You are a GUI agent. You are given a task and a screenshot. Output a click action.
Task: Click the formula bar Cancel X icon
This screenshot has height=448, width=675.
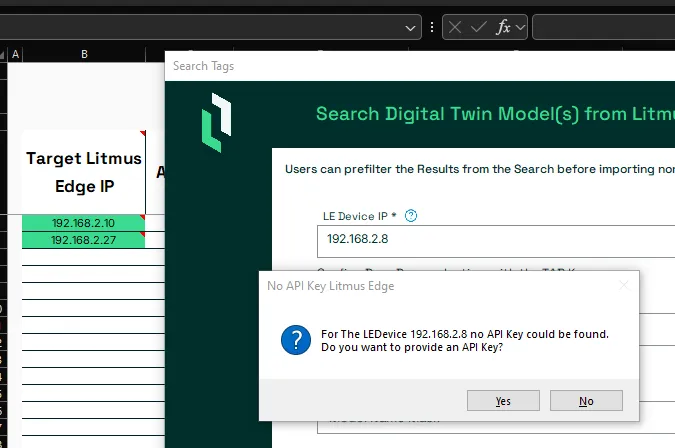[455, 28]
